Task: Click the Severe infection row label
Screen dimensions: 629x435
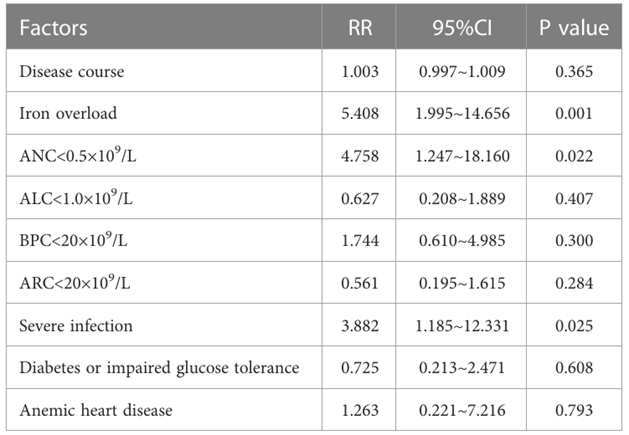Action: pos(76,325)
